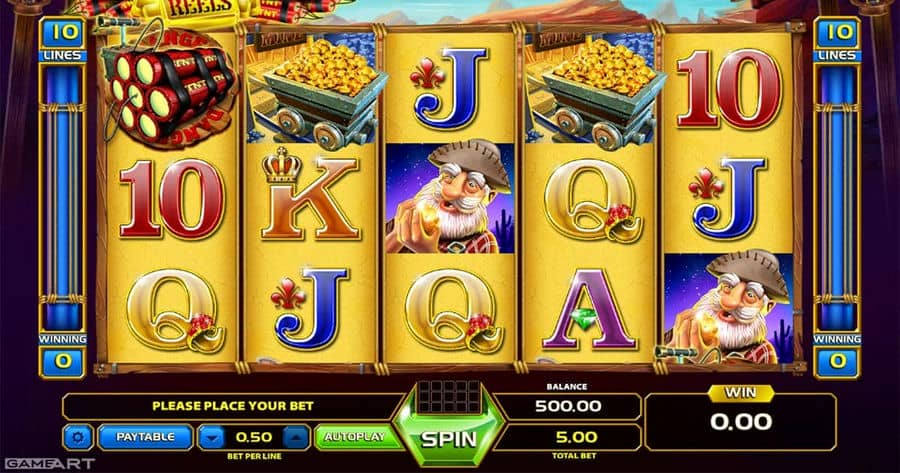Open the GameArt logo

pos(49,464)
